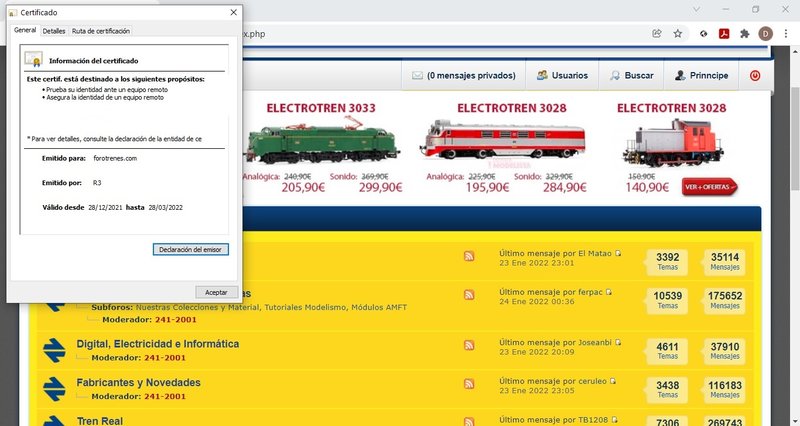Open user El Matao's profile link

594,254
